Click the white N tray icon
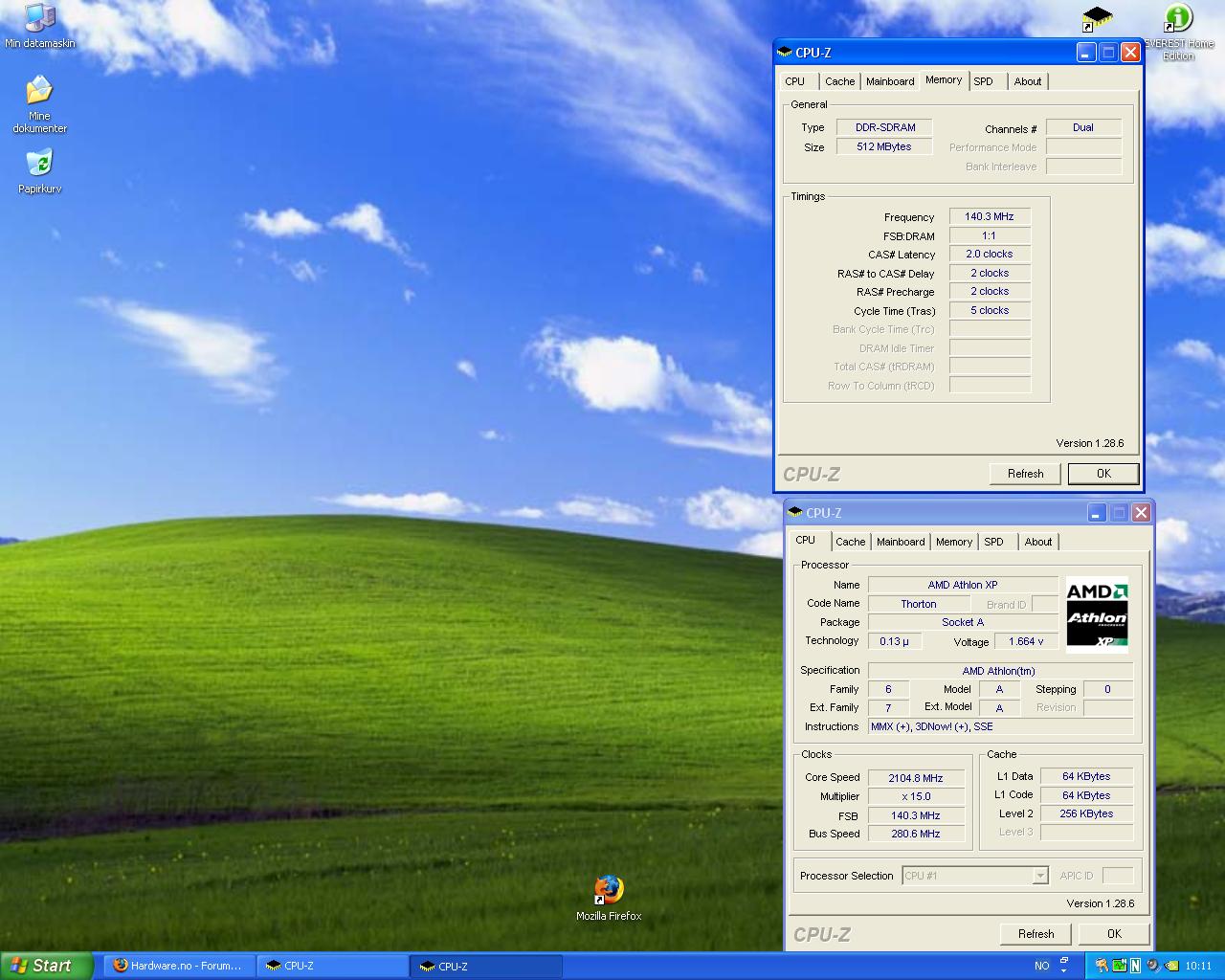The image size is (1225, 980). (1135, 966)
